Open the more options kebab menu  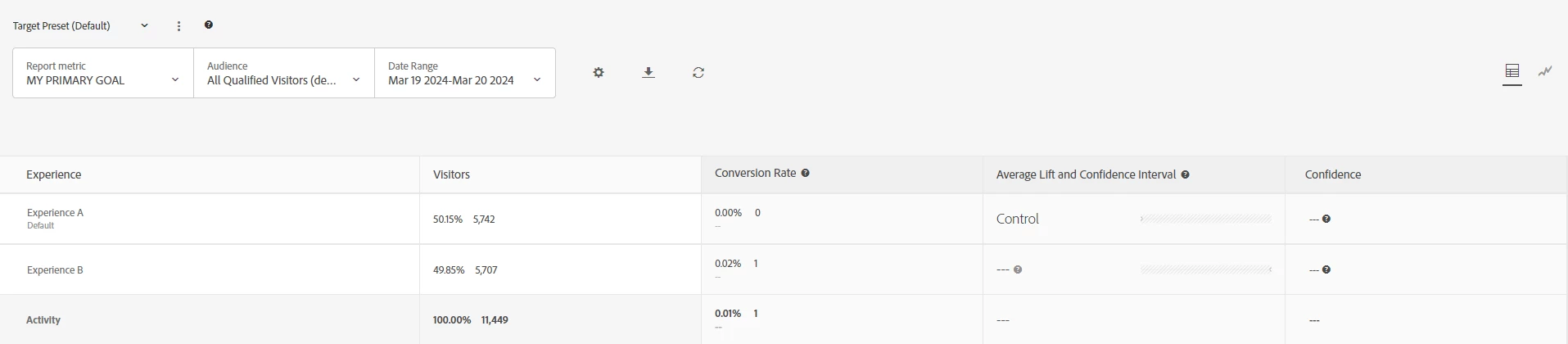(x=179, y=26)
